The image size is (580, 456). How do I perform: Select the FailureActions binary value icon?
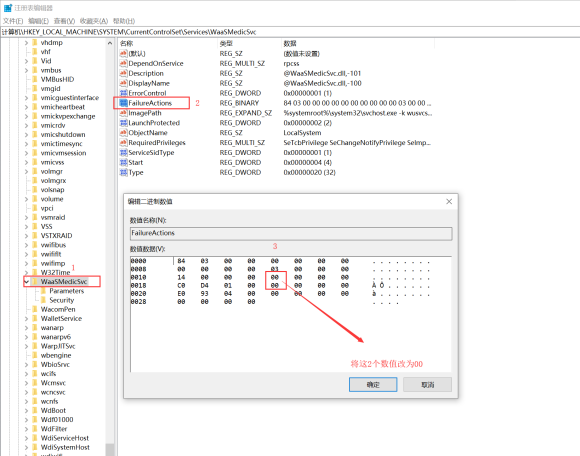(x=124, y=103)
